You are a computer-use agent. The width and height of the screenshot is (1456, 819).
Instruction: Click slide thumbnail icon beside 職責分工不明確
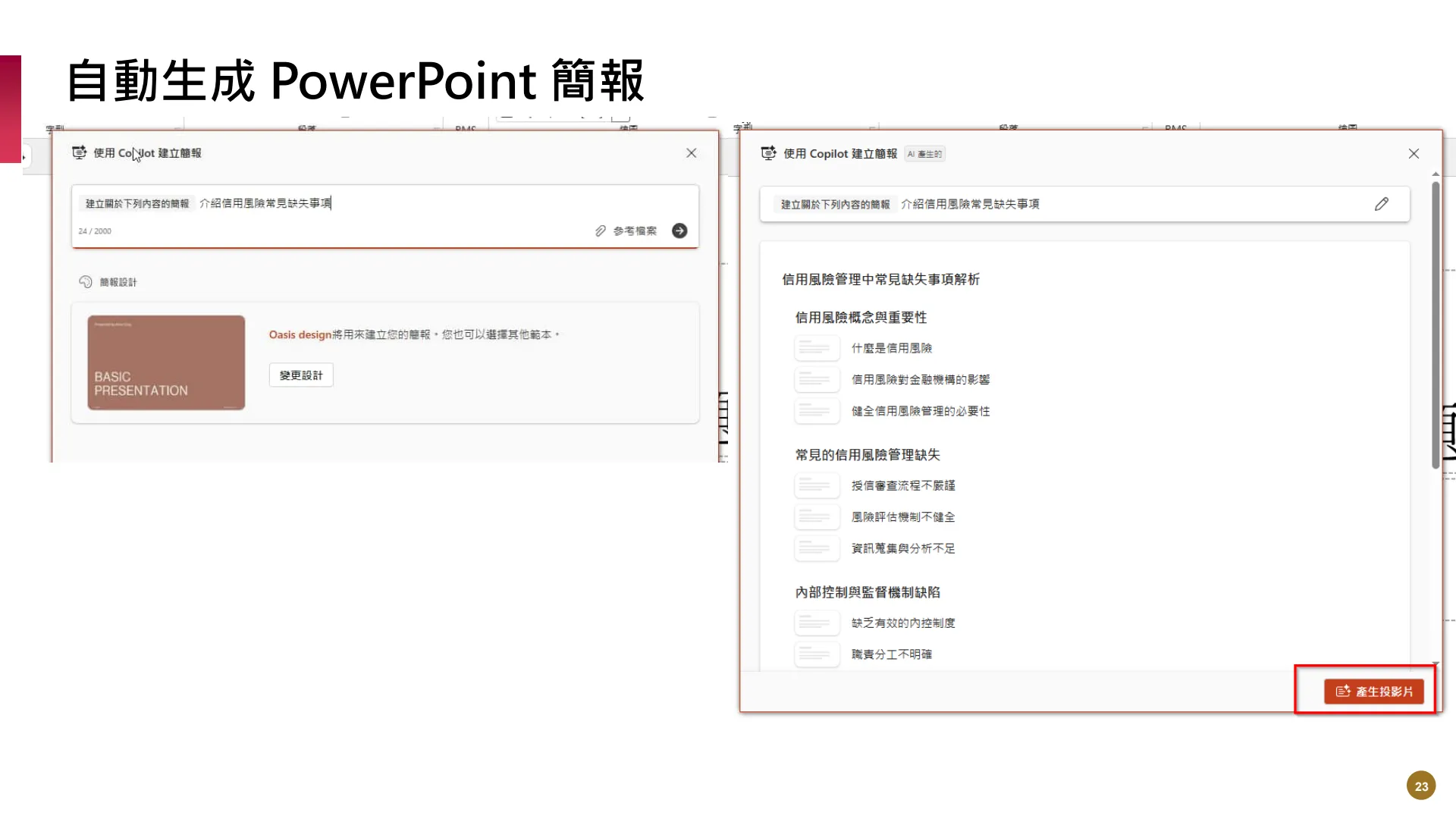pyautogui.click(x=817, y=654)
